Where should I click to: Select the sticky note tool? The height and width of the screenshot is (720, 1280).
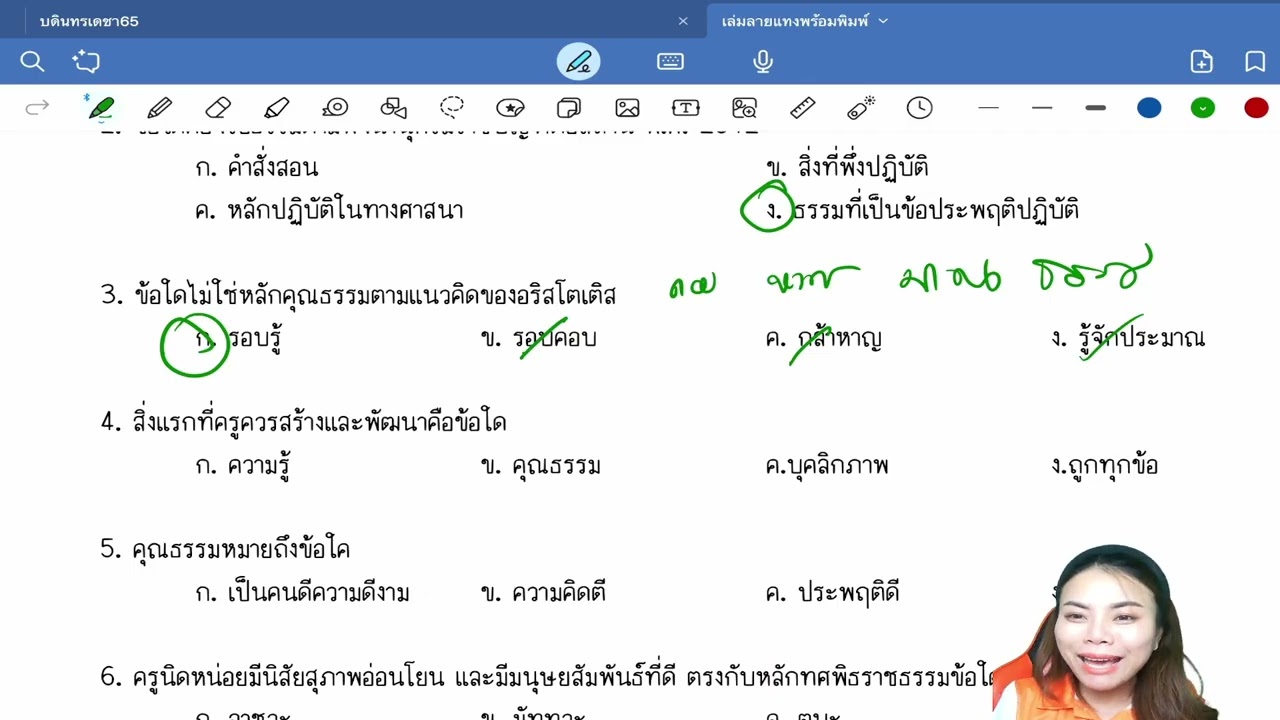tap(569, 108)
